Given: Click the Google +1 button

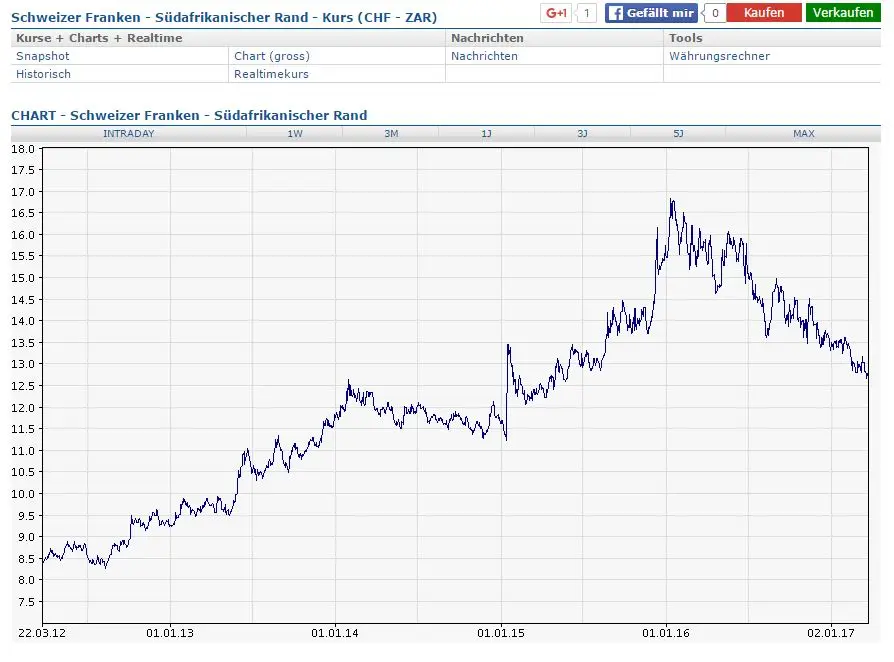Looking at the screenshot, I should 556,13.
